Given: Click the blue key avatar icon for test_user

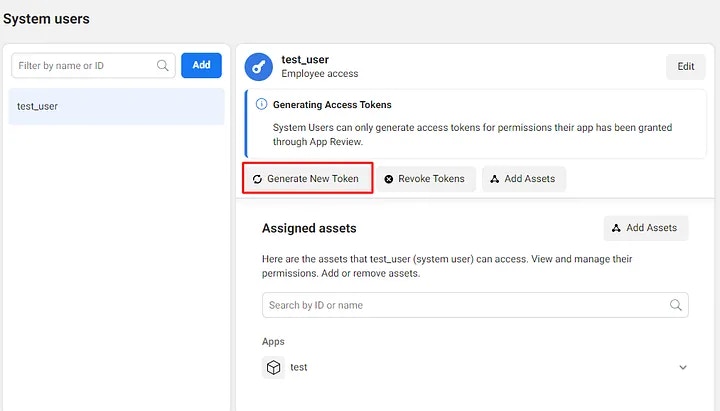Looking at the screenshot, I should pyautogui.click(x=259, y=67).
